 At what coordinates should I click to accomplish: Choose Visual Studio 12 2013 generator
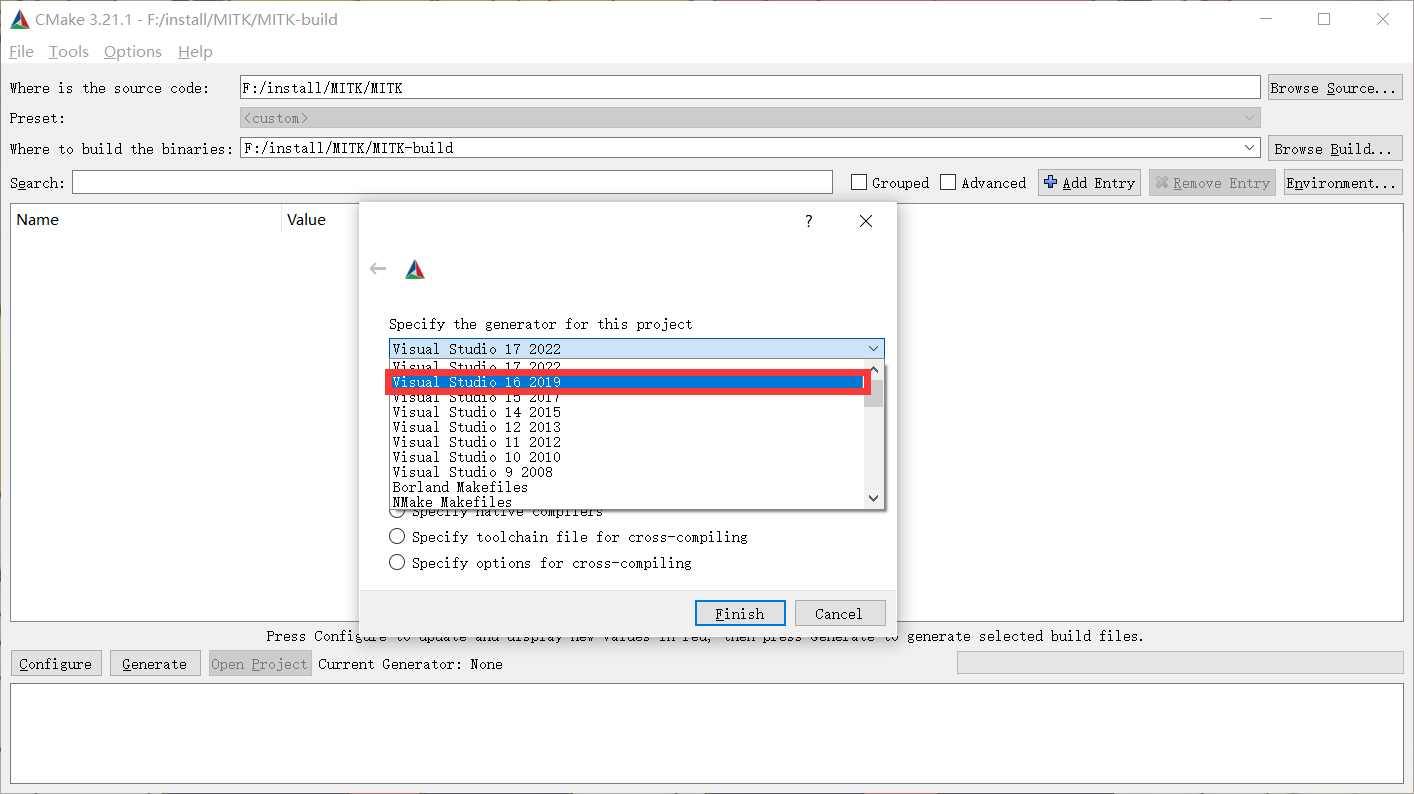[627, 427]
